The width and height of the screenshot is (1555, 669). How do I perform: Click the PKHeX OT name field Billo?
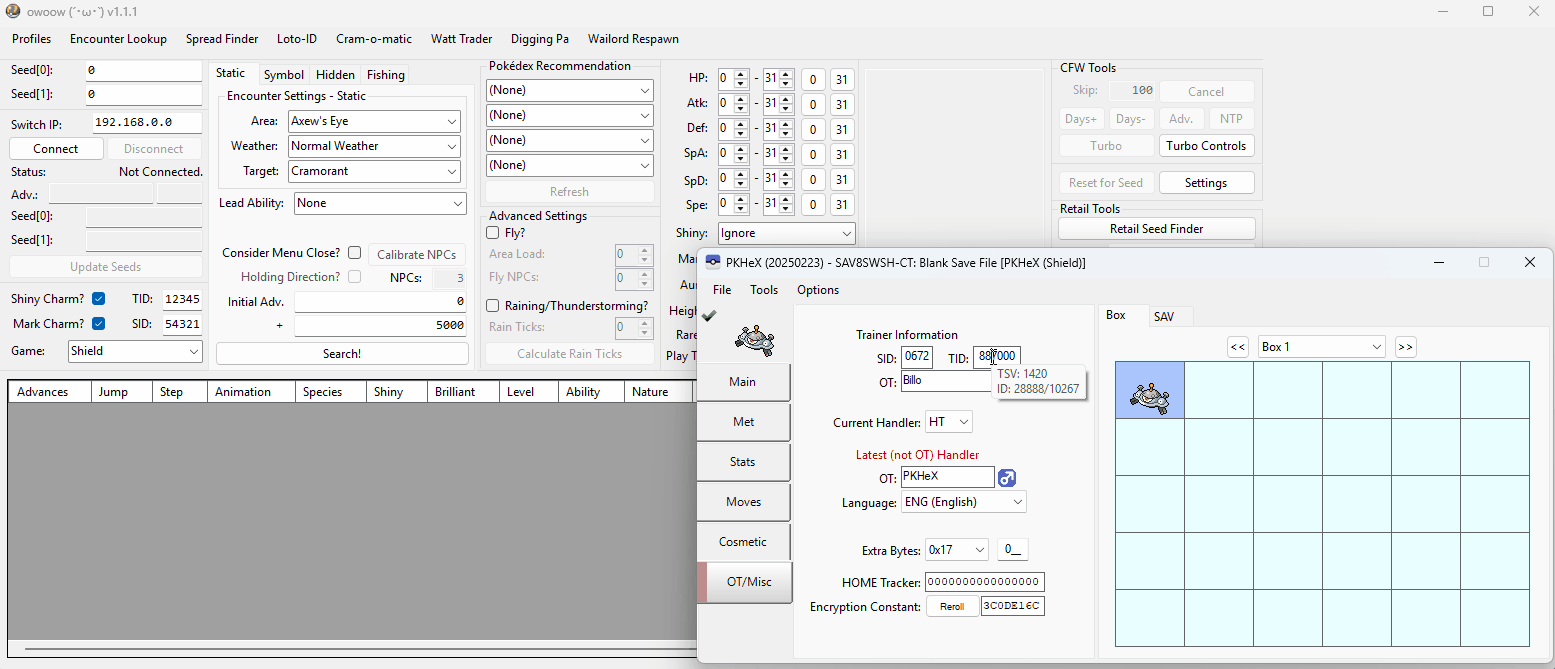947,381
